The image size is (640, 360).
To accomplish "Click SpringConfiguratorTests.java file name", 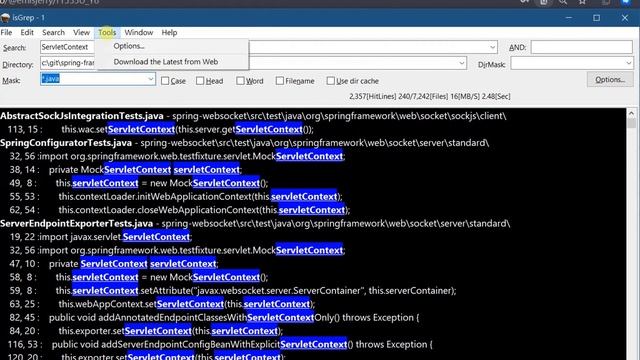I will tap(66, 143).
